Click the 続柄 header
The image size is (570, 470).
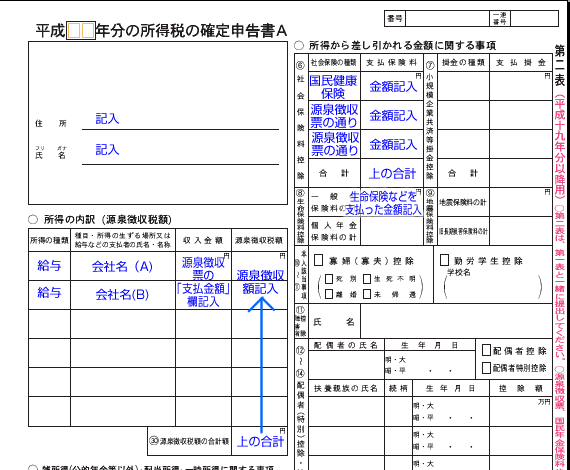(398, 388)
